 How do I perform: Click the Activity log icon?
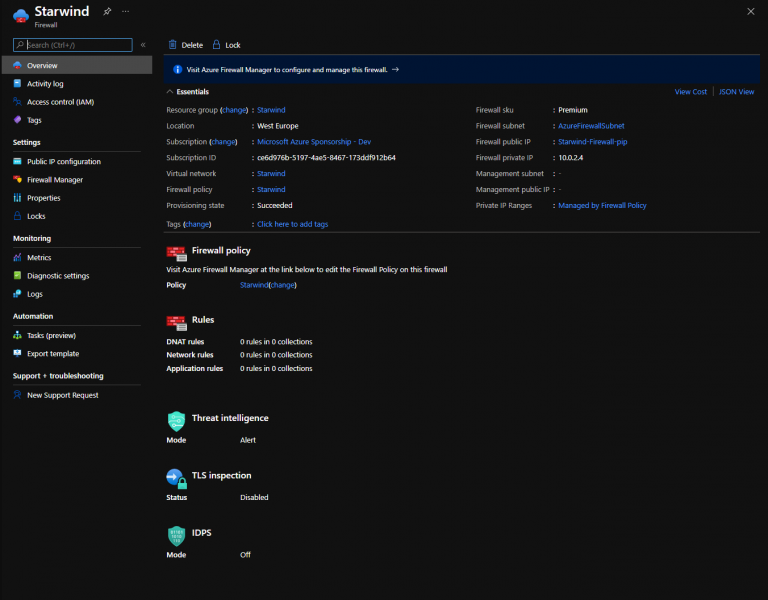pos(18,83)
